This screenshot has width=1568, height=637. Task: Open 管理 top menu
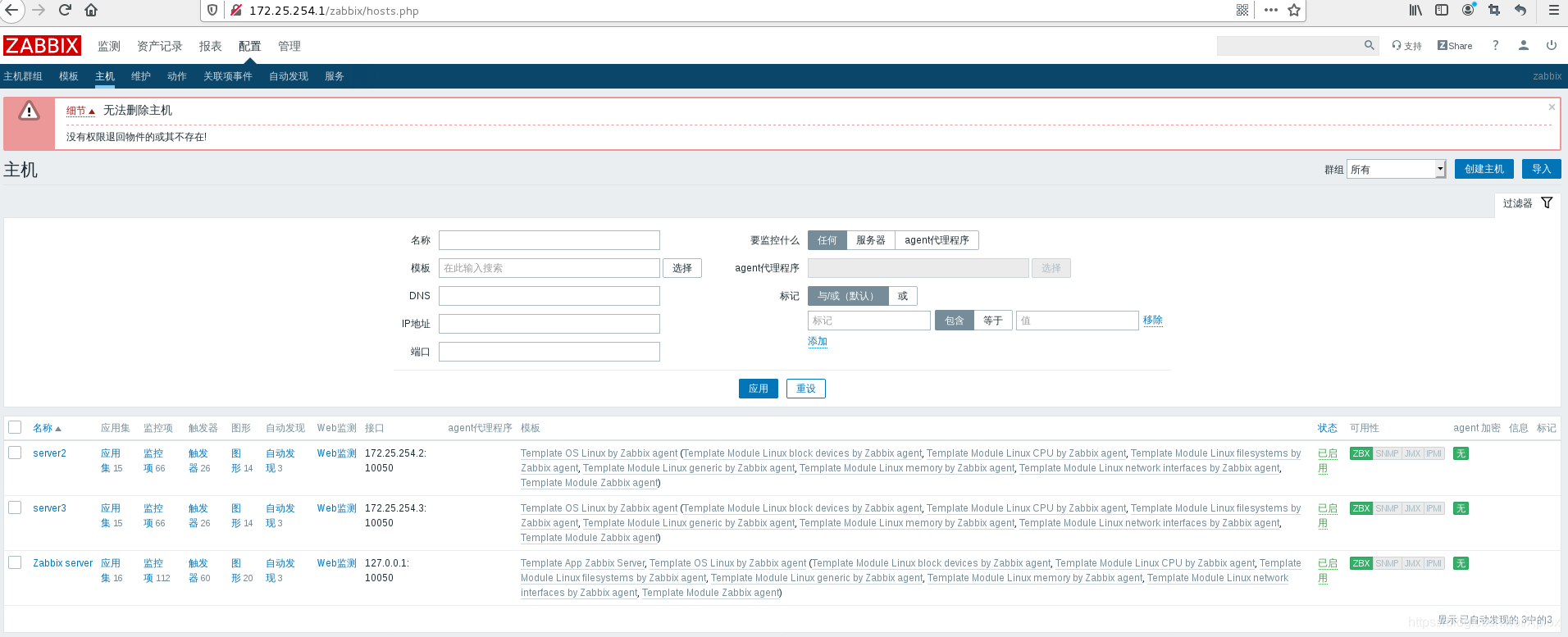click(x=289, y=46)
